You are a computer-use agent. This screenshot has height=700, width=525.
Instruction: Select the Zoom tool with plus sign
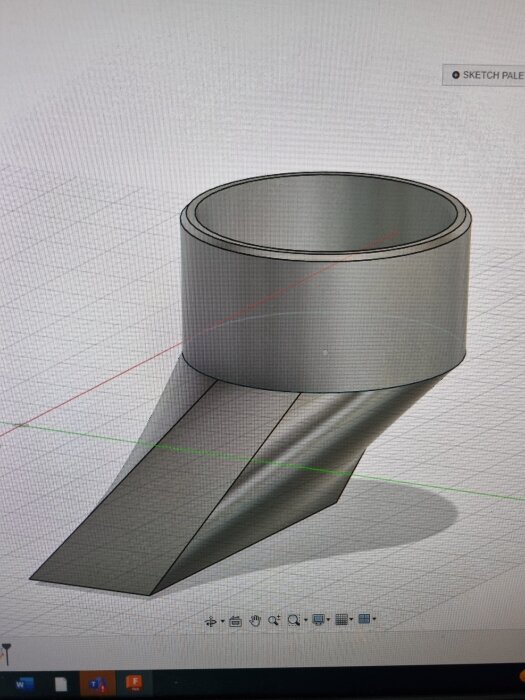click(274, 620)
